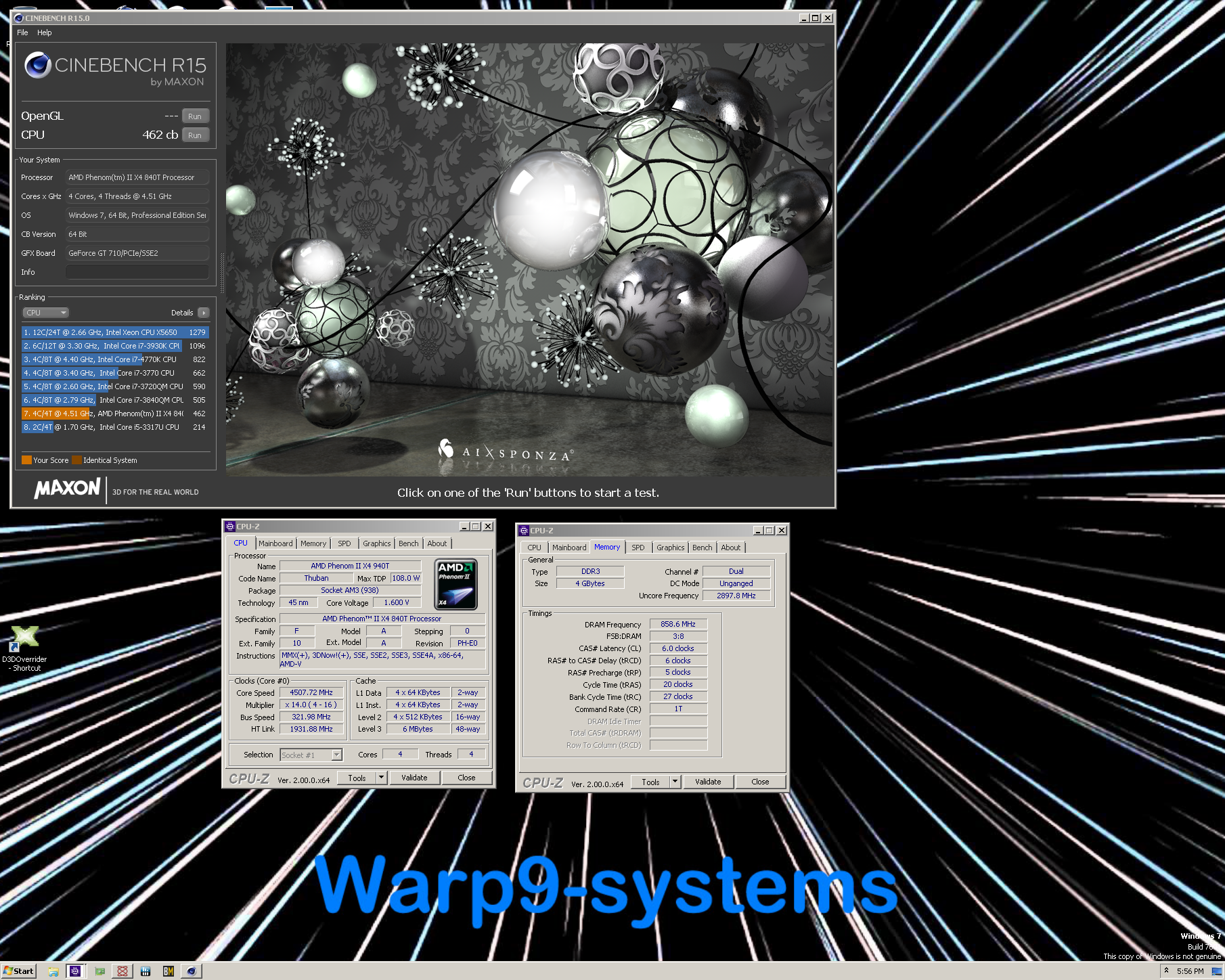Open Mainboard tab in right CPU-Z
This screenshot has width=1225, height=980.
569,548
